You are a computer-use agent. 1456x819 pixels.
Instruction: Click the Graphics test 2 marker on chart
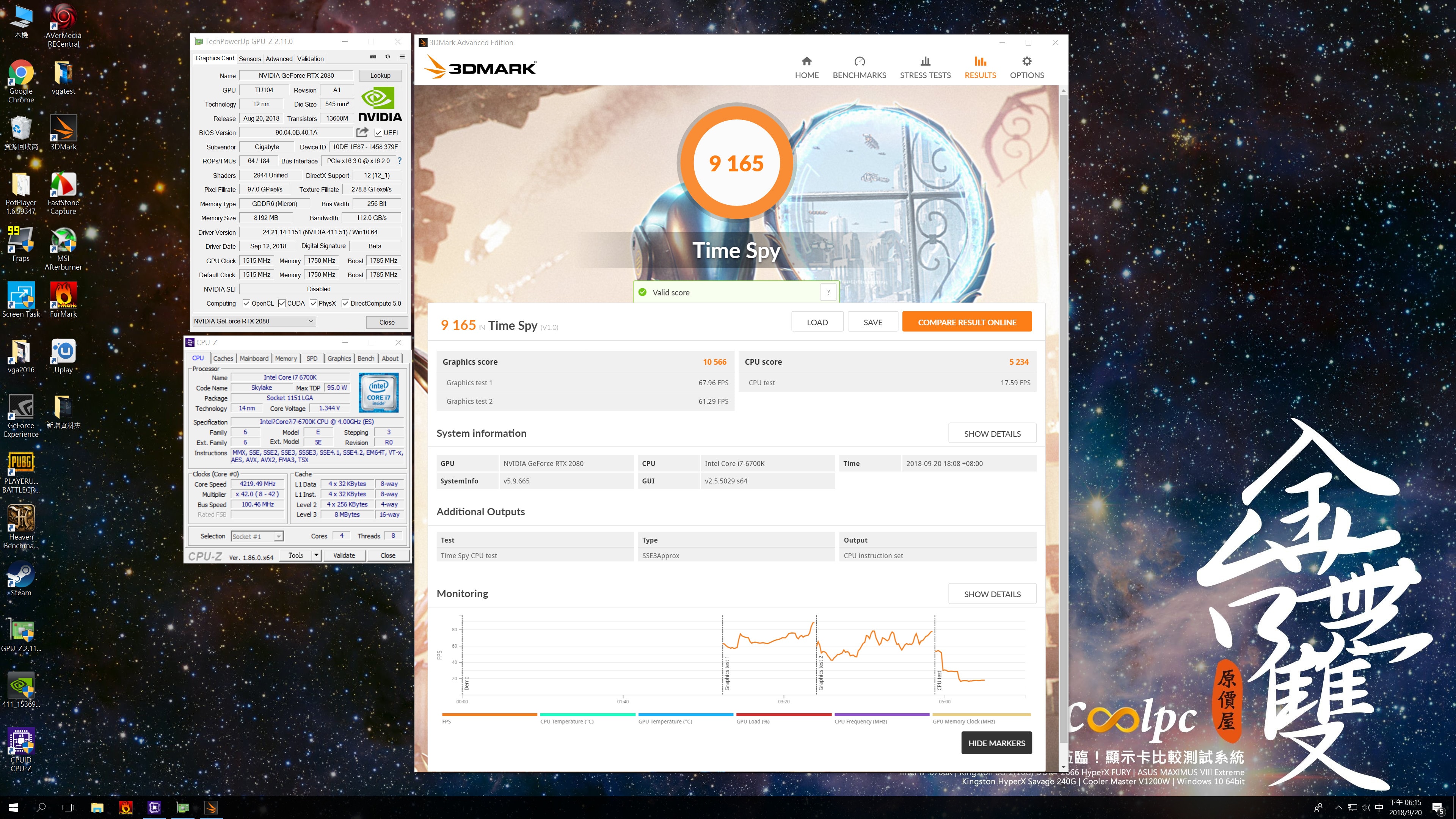point(821,673)
